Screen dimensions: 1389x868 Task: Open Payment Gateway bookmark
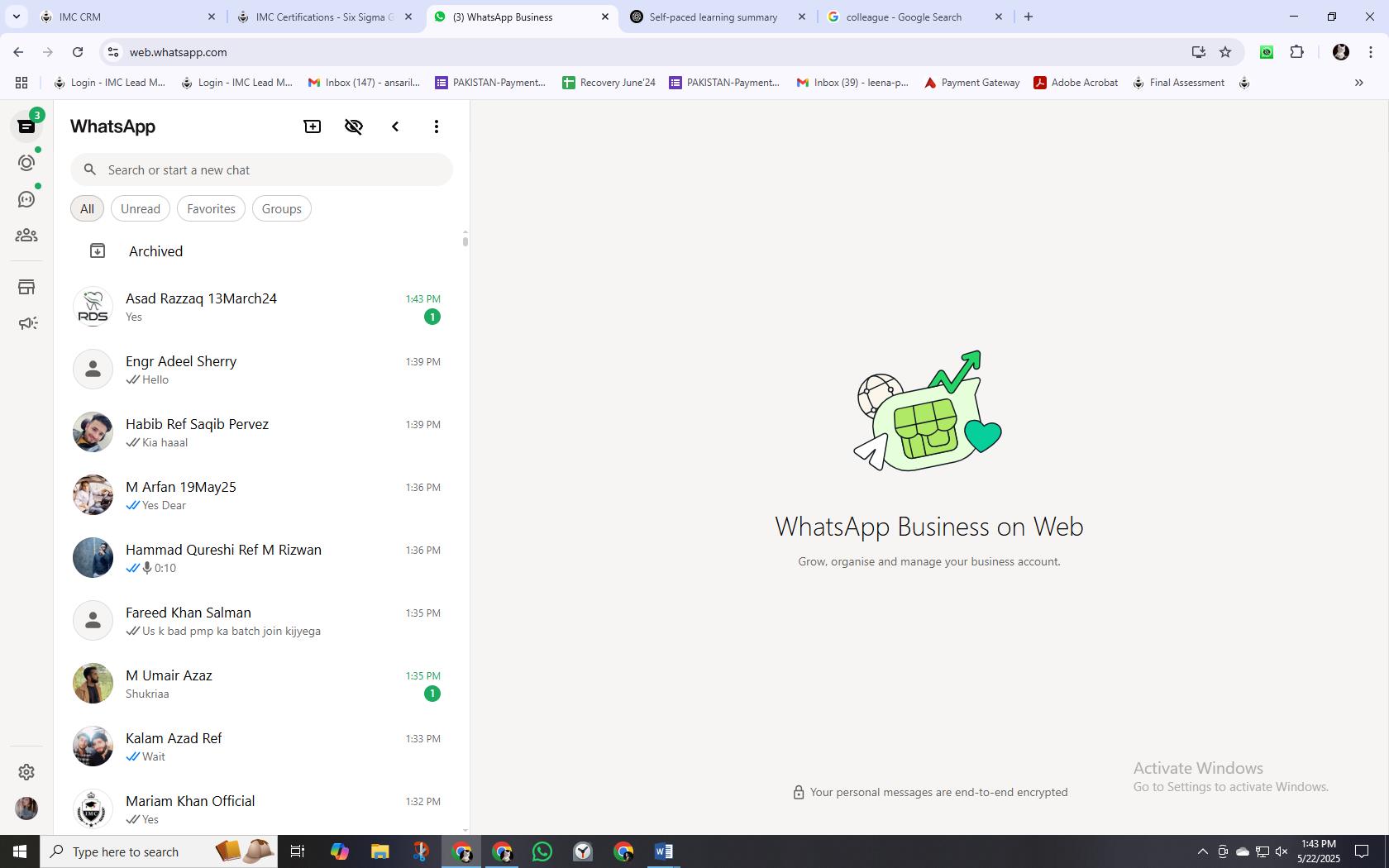click(971, 83)
